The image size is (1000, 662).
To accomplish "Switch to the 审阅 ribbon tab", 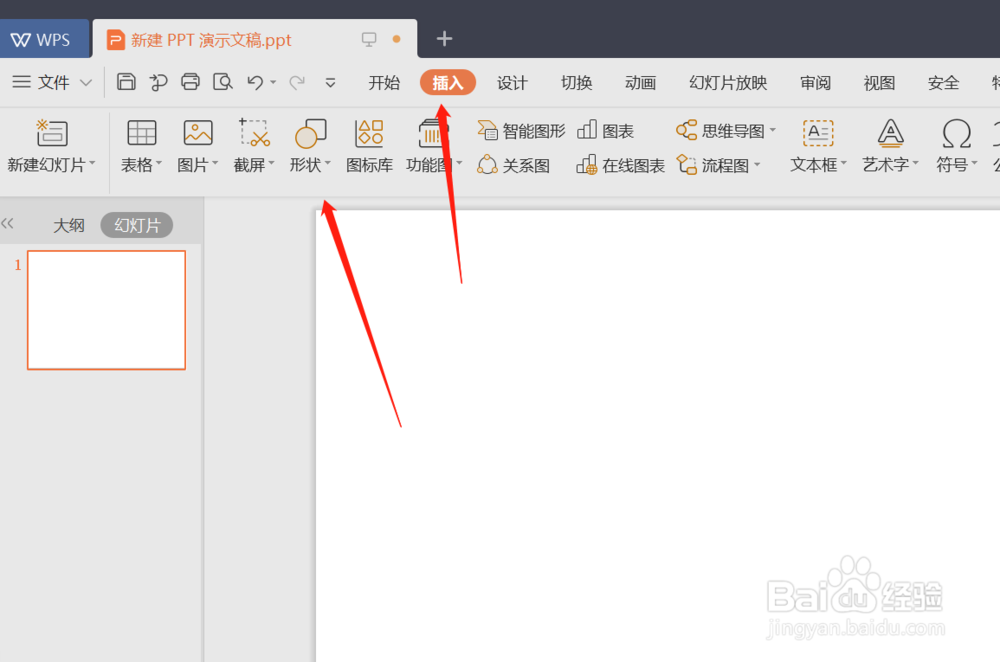I will (x=815, y=83).
